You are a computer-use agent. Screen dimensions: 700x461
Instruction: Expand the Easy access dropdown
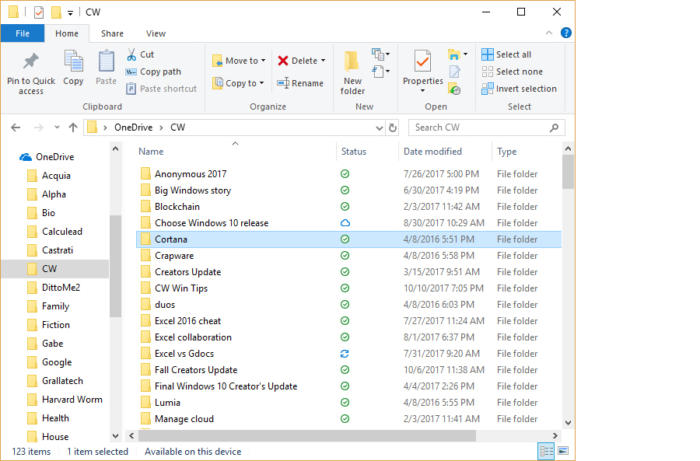(x=381, y=71)
